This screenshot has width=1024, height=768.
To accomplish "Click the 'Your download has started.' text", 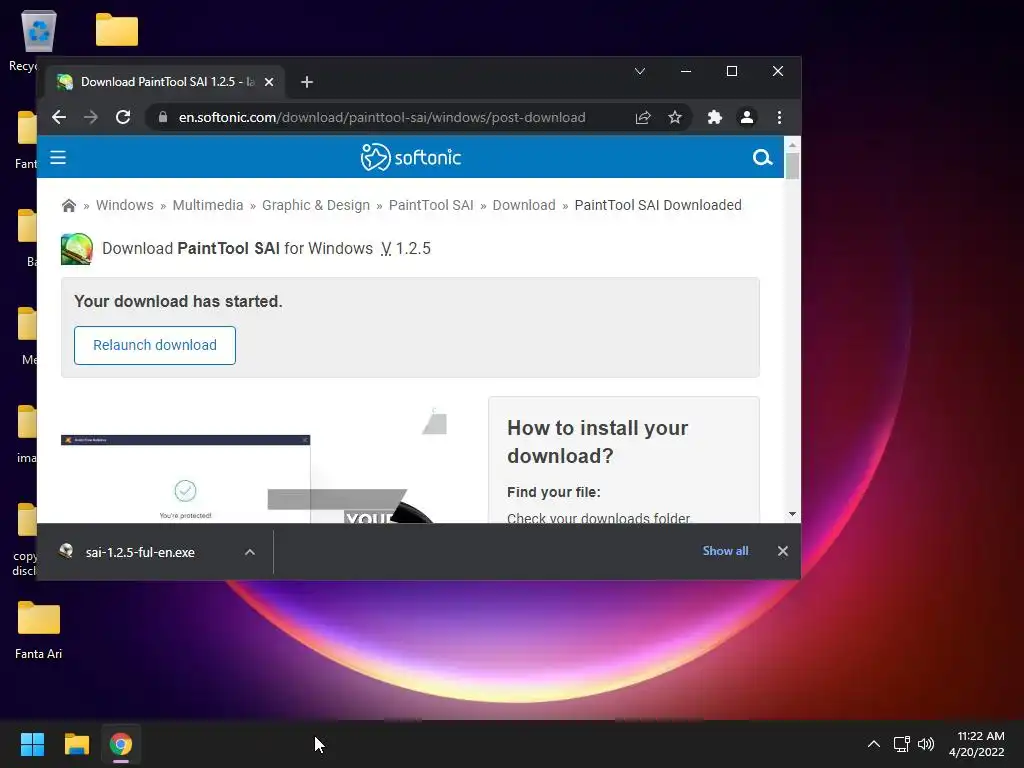I will point(178,301).
